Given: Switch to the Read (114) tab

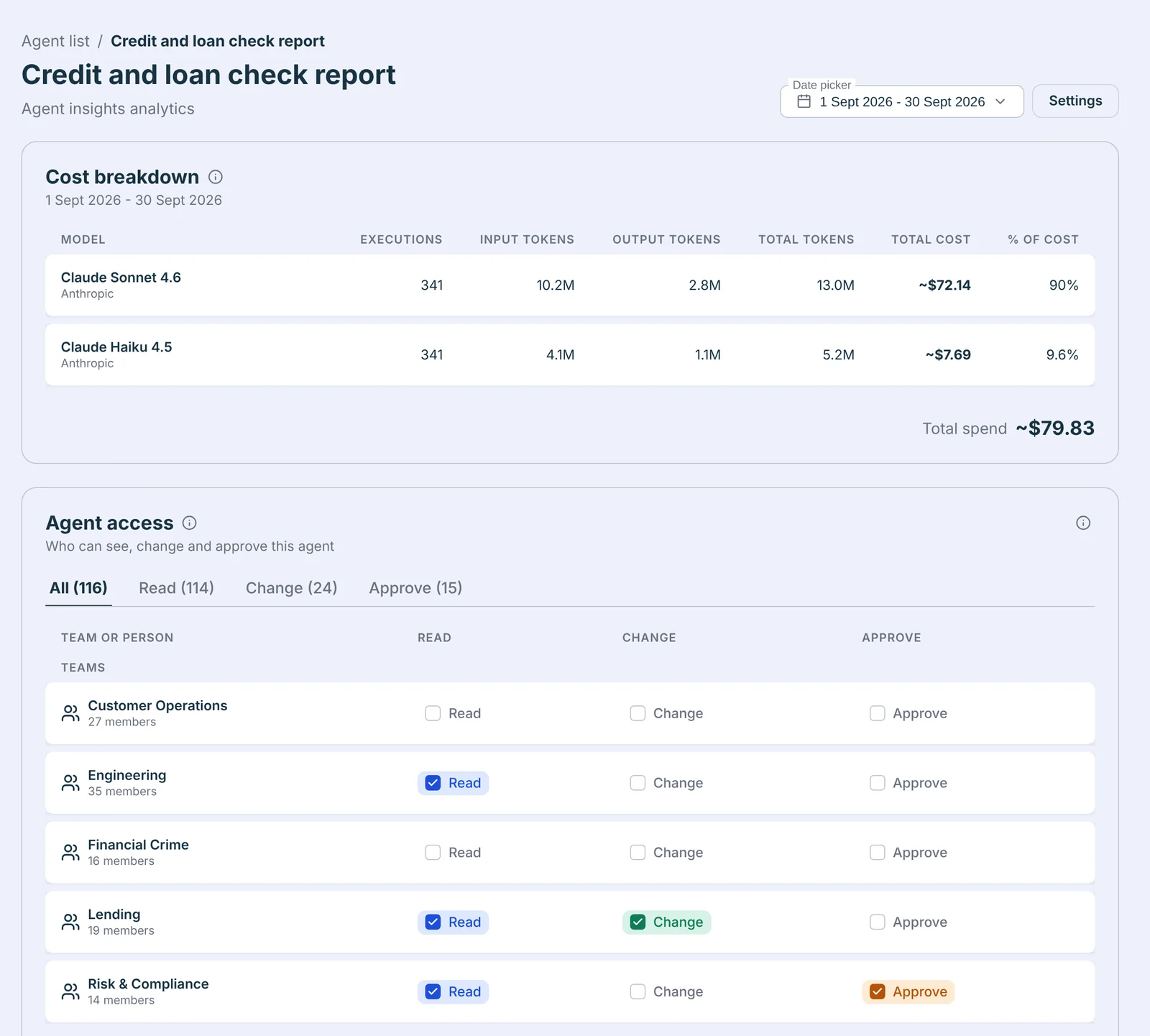Looking at the screenshot, I should coord(176,588).
